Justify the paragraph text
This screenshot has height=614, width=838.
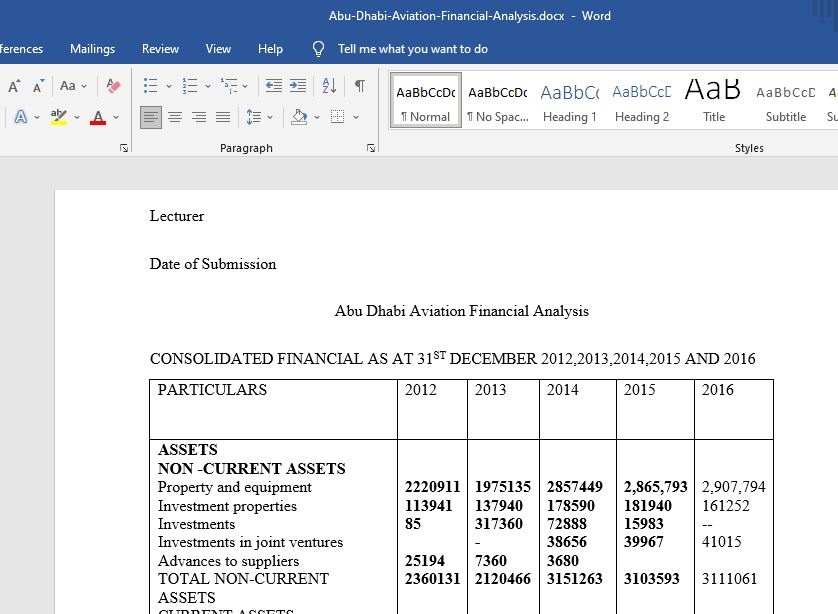[223, 116]
